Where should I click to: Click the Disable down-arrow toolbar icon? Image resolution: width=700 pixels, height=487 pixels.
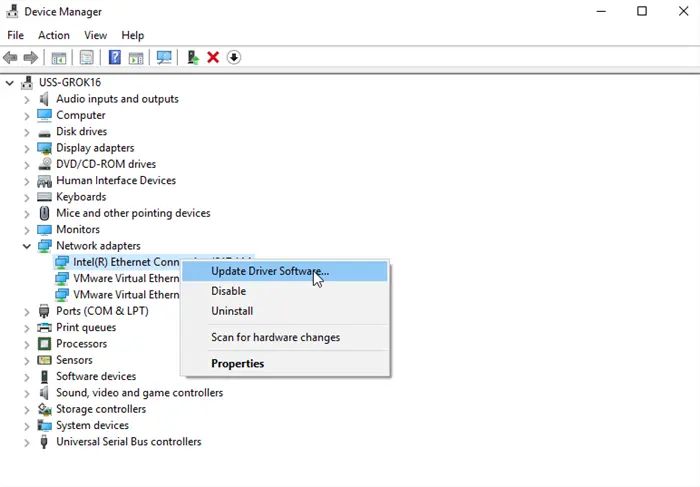pyautogui.click(x=233, y=58)
